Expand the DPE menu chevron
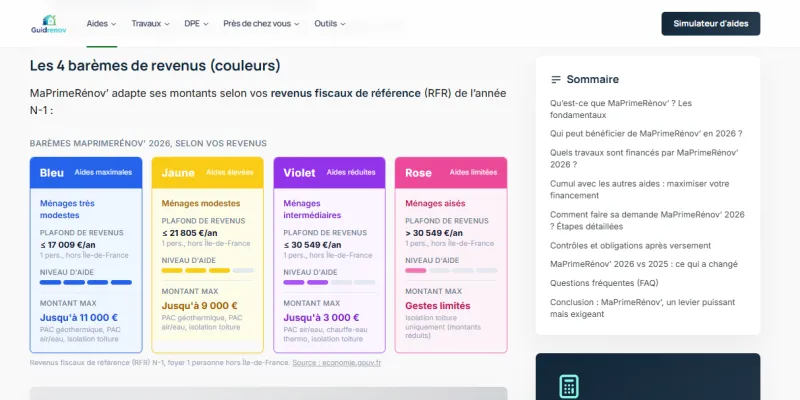The image size is (800, 400). [x=206, y=24]
